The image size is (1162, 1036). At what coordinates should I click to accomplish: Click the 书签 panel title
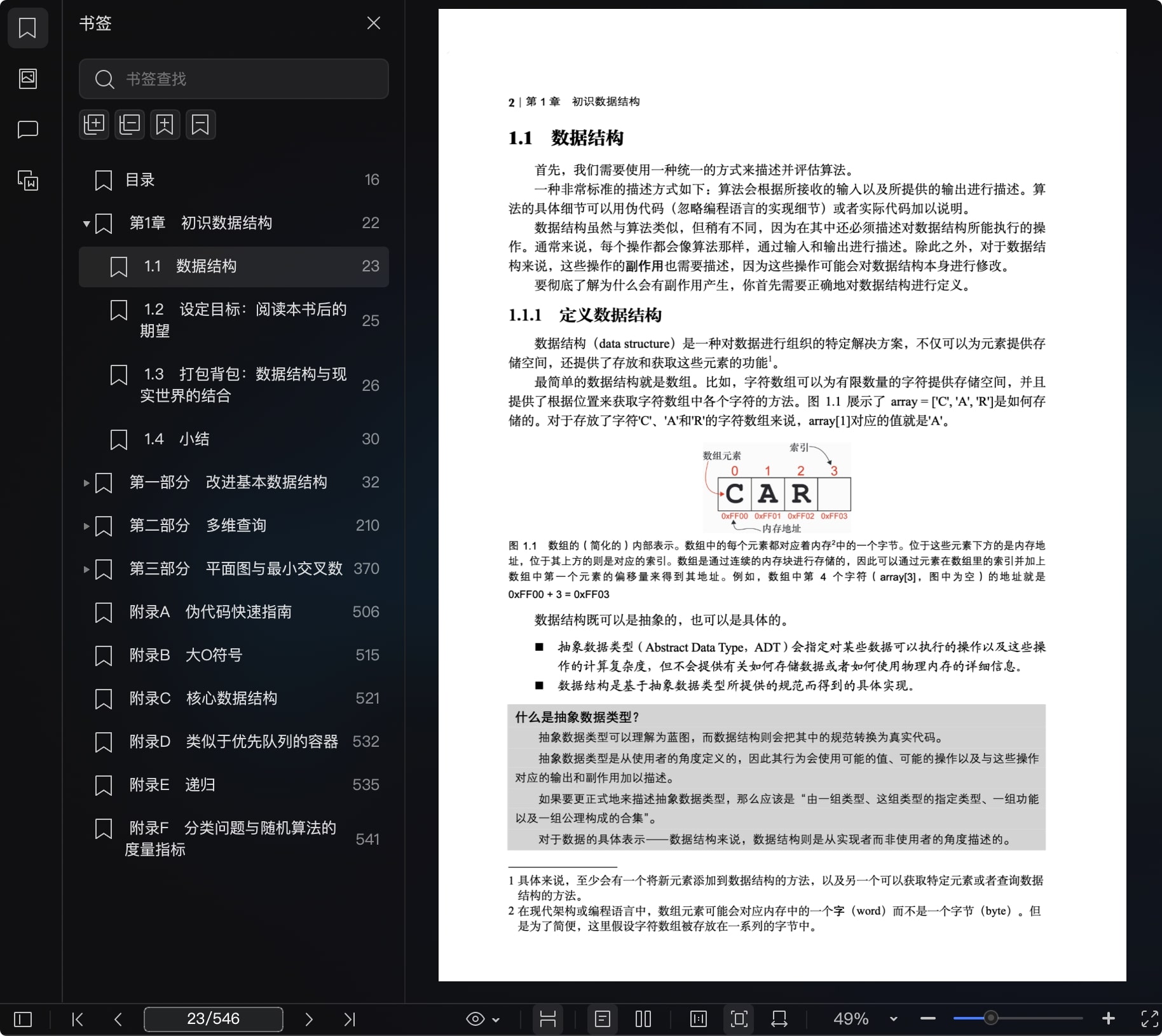click(95, 24)
